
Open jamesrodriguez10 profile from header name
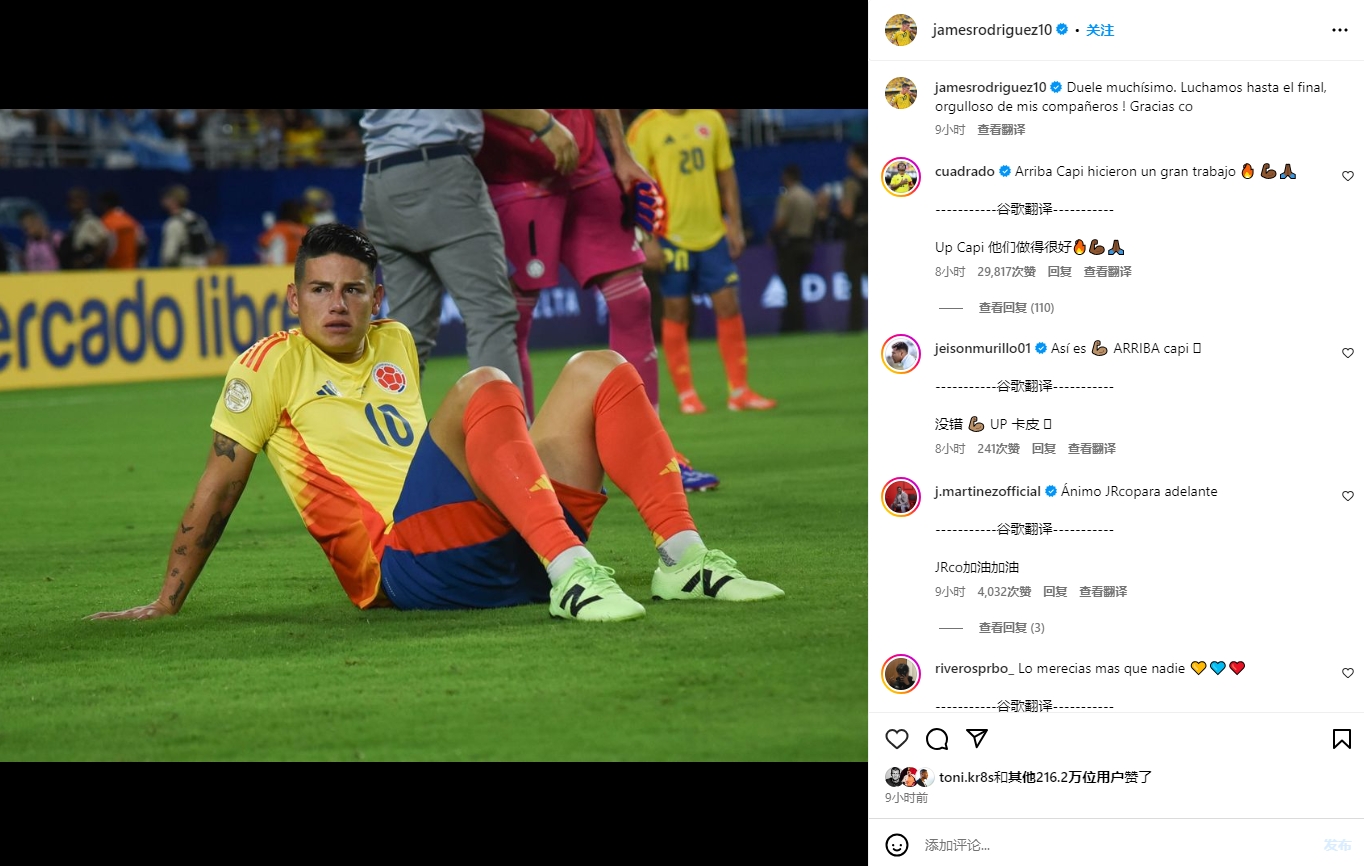[992, 30]
